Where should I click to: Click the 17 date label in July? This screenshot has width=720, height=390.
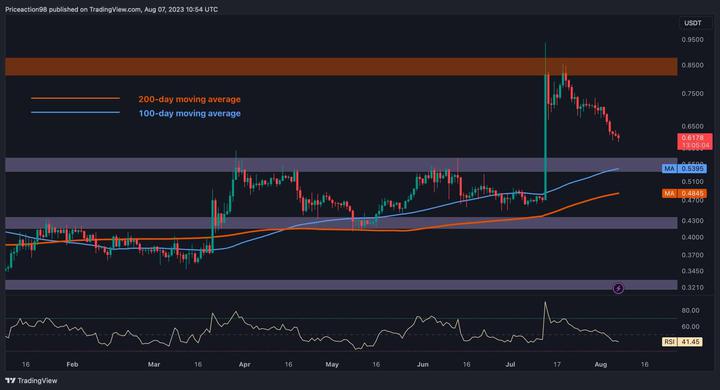[557, 364]
